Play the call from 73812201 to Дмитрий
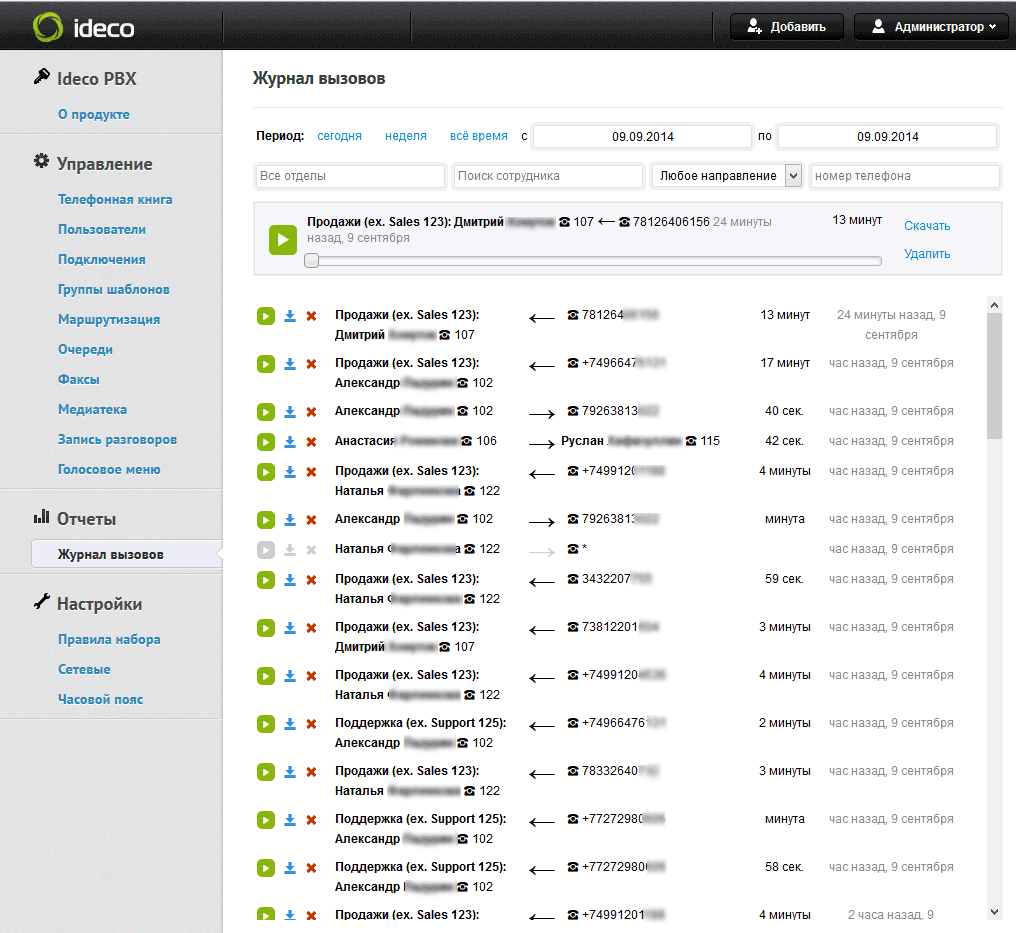Image resolution: width=1016 pixels, height=933 pixels. click(266, 628)
